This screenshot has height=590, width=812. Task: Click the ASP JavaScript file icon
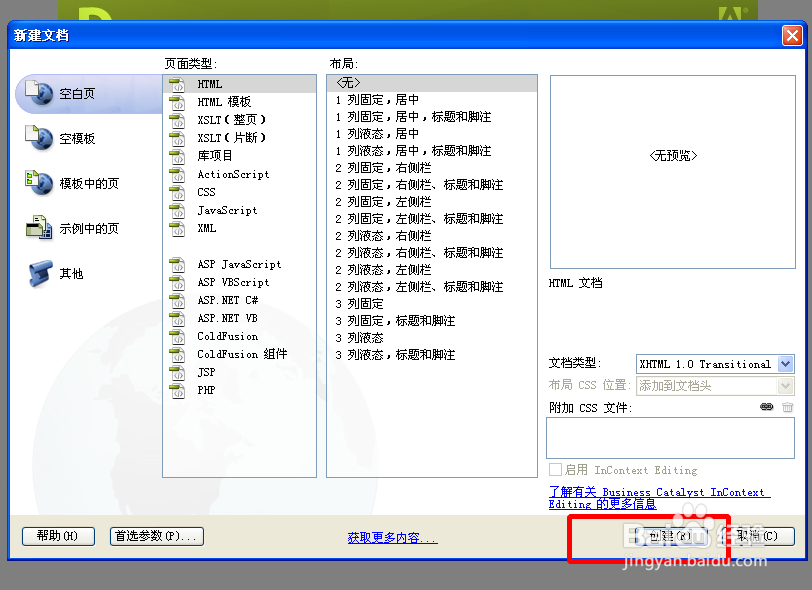click(177, 265)
